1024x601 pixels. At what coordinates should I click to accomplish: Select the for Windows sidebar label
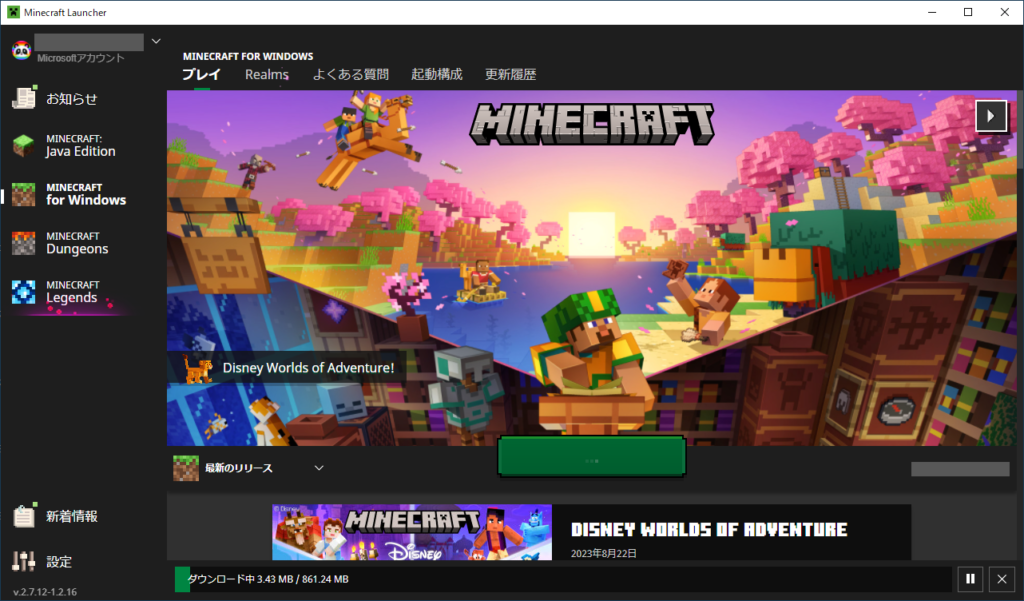86,200
